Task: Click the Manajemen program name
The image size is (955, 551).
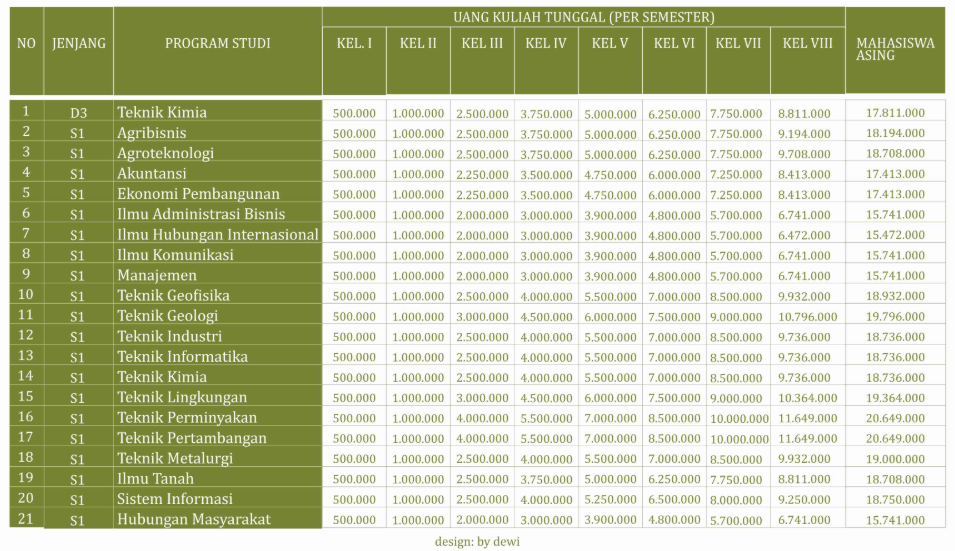Action: click(157, 275)
